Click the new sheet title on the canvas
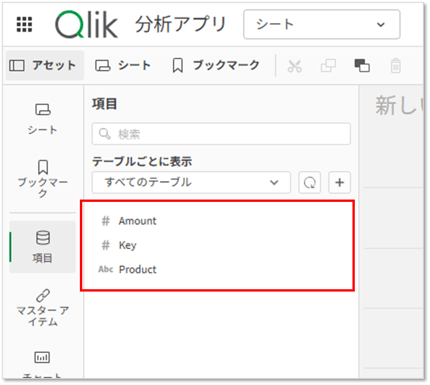 tap(399, 106)
